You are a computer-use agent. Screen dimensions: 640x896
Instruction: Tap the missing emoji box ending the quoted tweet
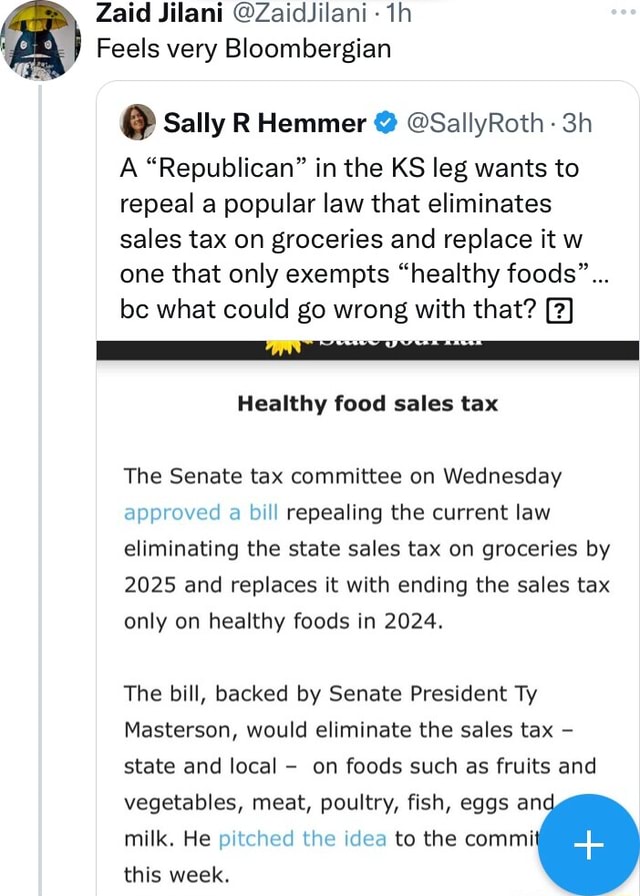[556, 310]
